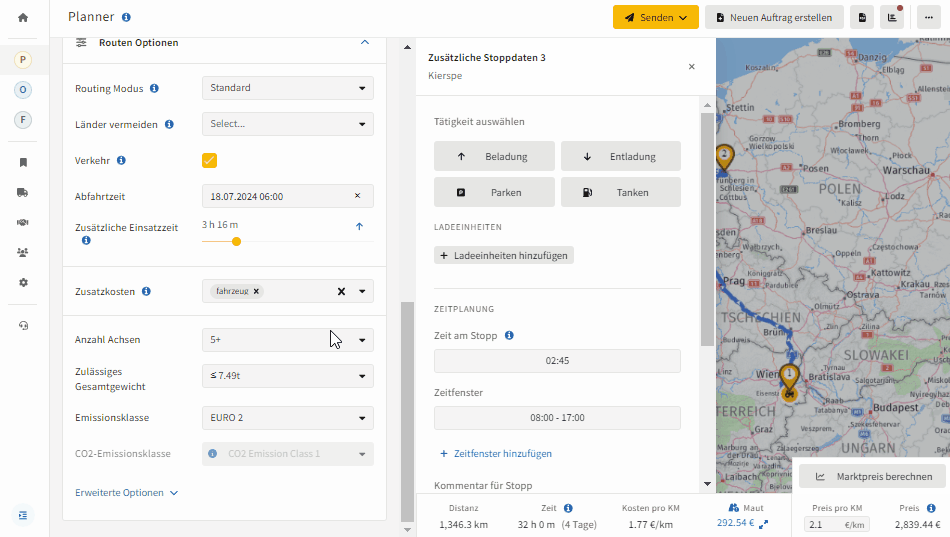Show Planner info icon

click(126, 17)
